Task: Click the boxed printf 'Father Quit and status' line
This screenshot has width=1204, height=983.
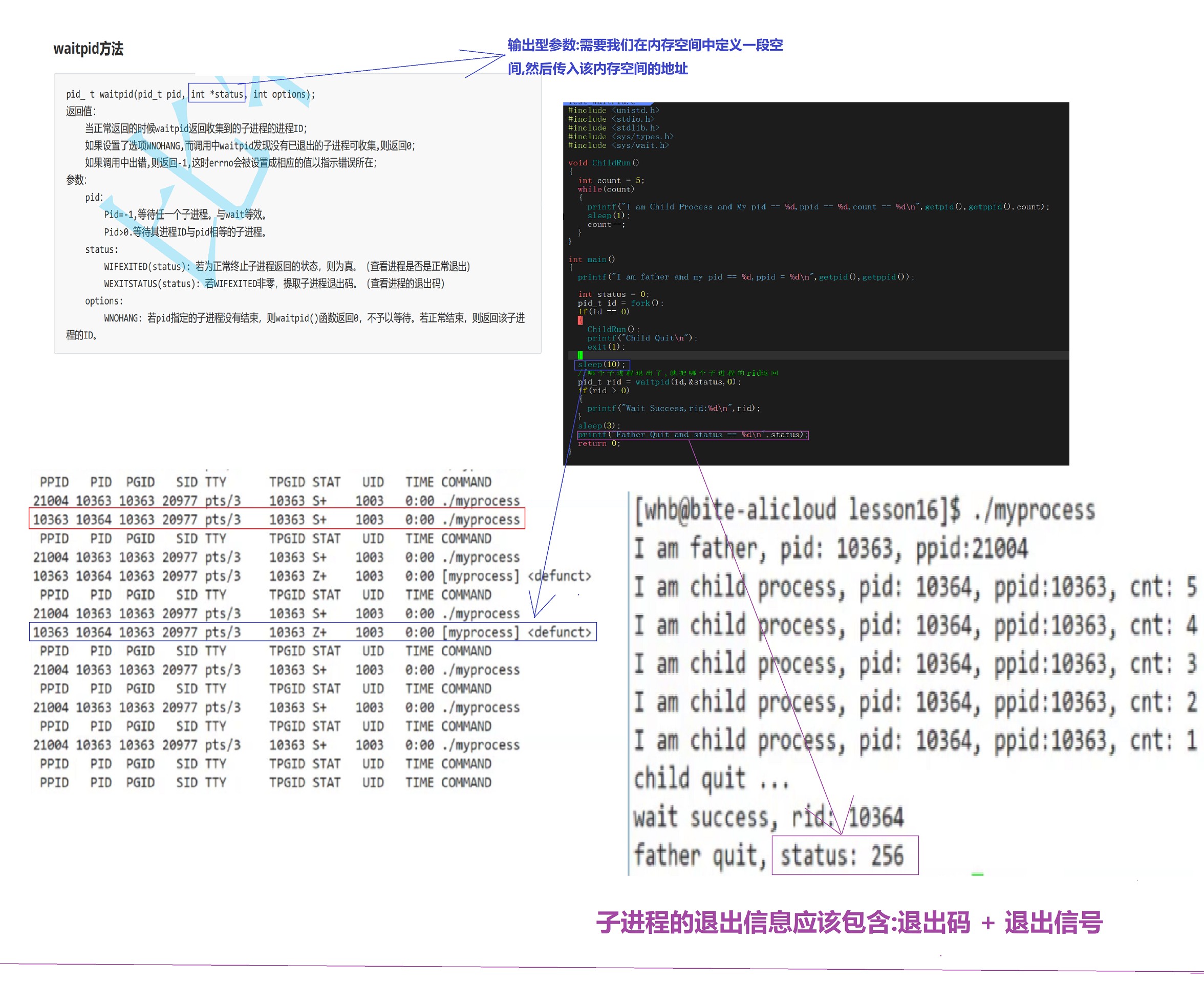Action: (x=692, y=435)
